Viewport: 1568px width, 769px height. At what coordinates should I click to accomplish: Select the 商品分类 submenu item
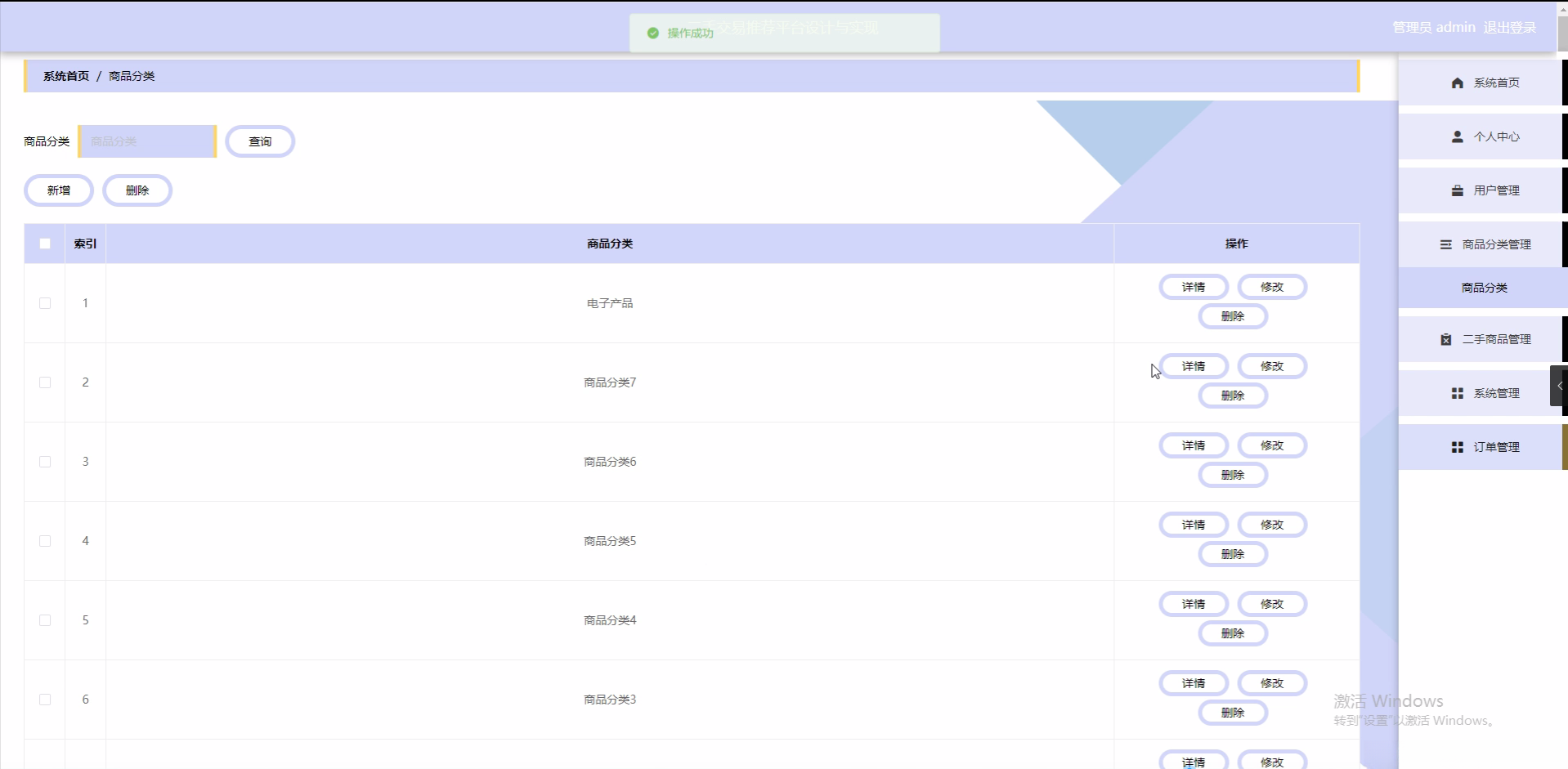[x=1483, y=288]
